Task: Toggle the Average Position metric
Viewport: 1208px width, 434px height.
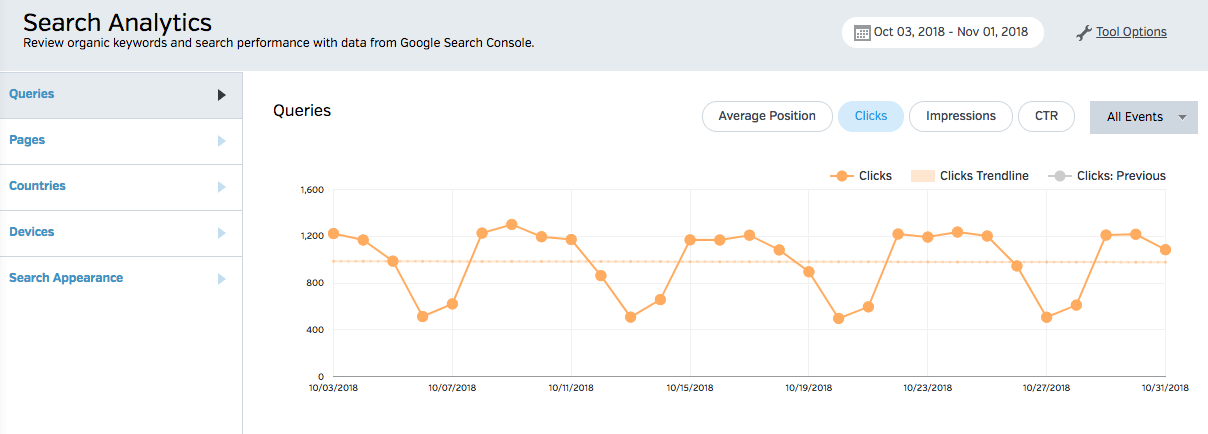Action: point(767,116)
